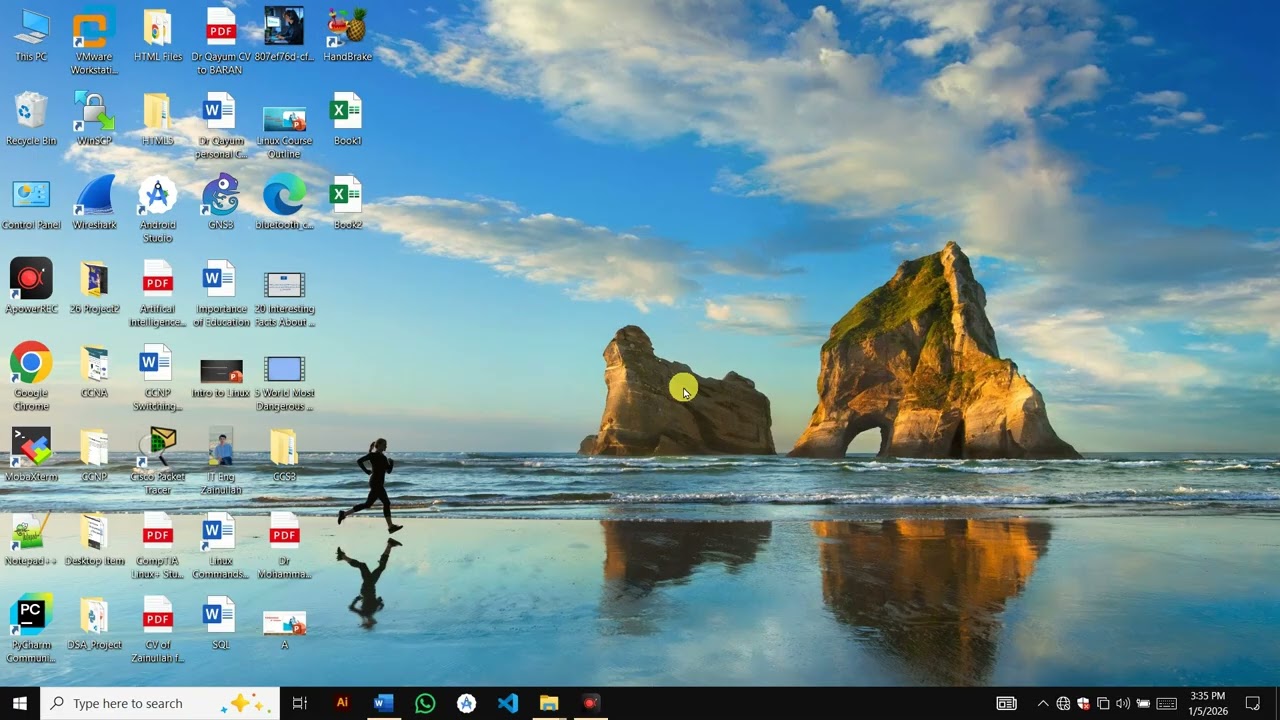Select the Android Studio desktop shortcut
Screen dimensions: 1280x720
(x=158, y=210)
